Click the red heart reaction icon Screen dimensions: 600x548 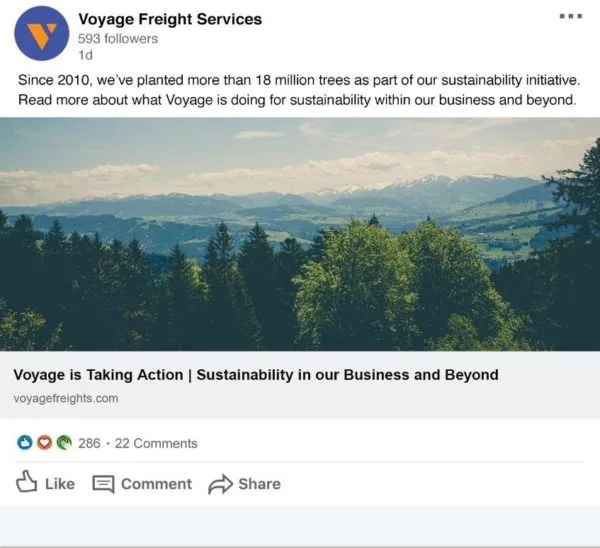point(44,442)
